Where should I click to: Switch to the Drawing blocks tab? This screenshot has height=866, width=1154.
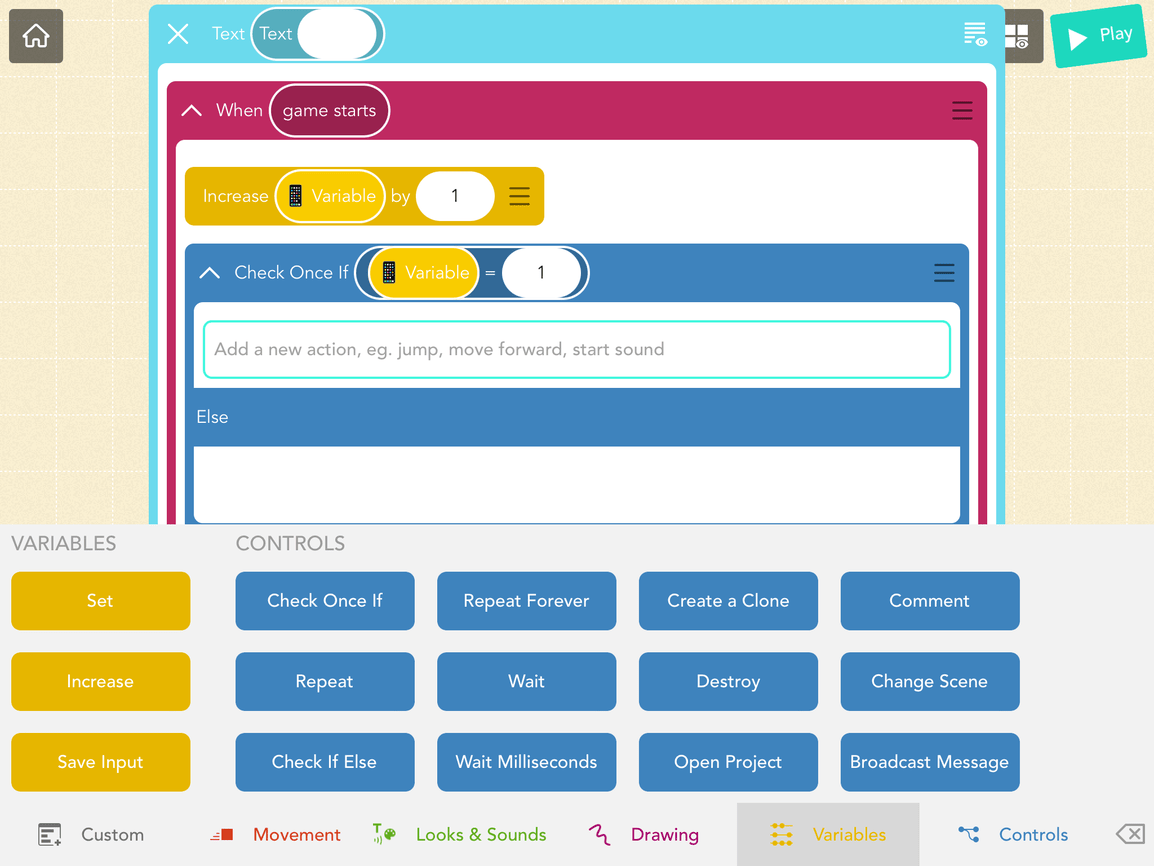tap(644, 834)
